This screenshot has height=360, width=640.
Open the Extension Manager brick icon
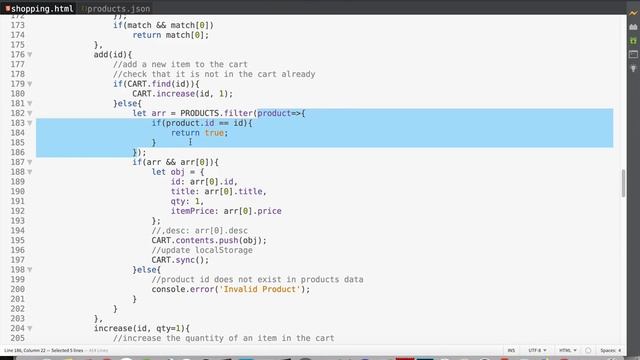(x=633, y=27)
